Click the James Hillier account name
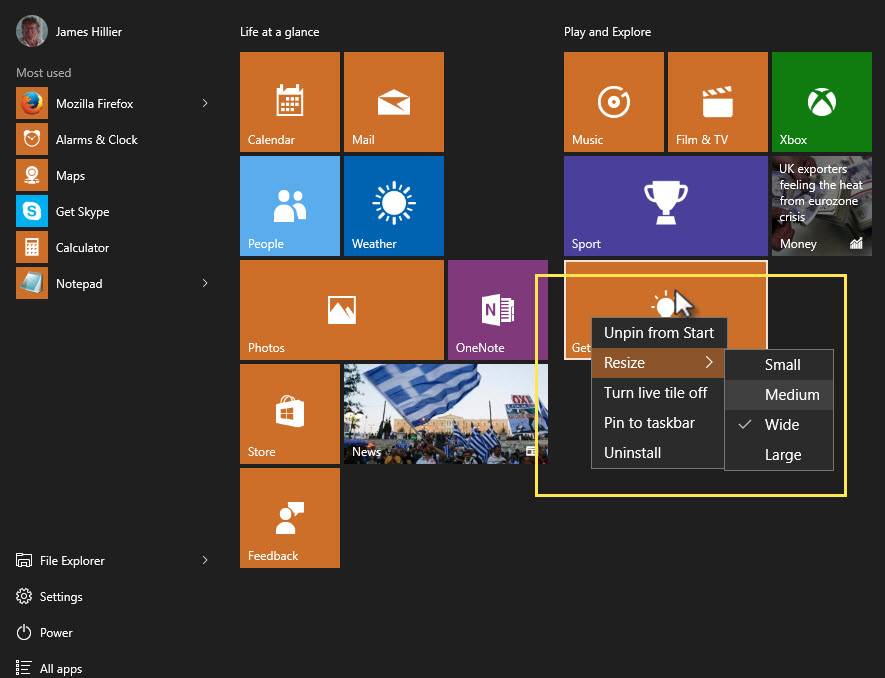The image size is (885, 678). tap(89, 32)
